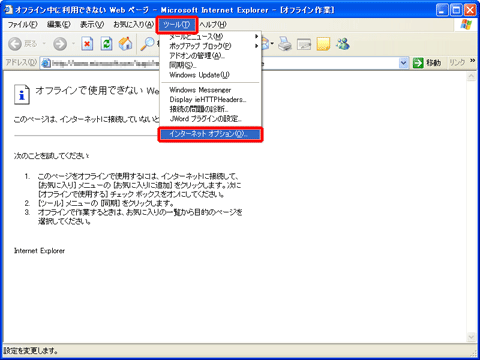Click the リンク links toolbar label
Viewport: 480px width, 360px height.
tap(457, 63)
